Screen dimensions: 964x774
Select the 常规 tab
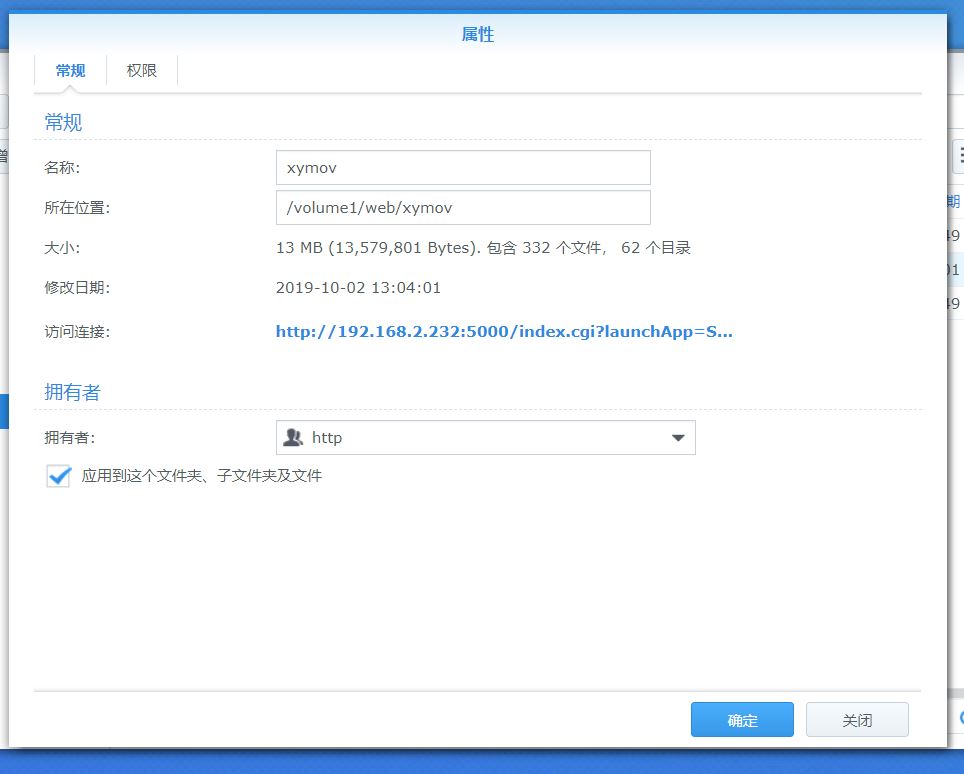pos(70,71)
